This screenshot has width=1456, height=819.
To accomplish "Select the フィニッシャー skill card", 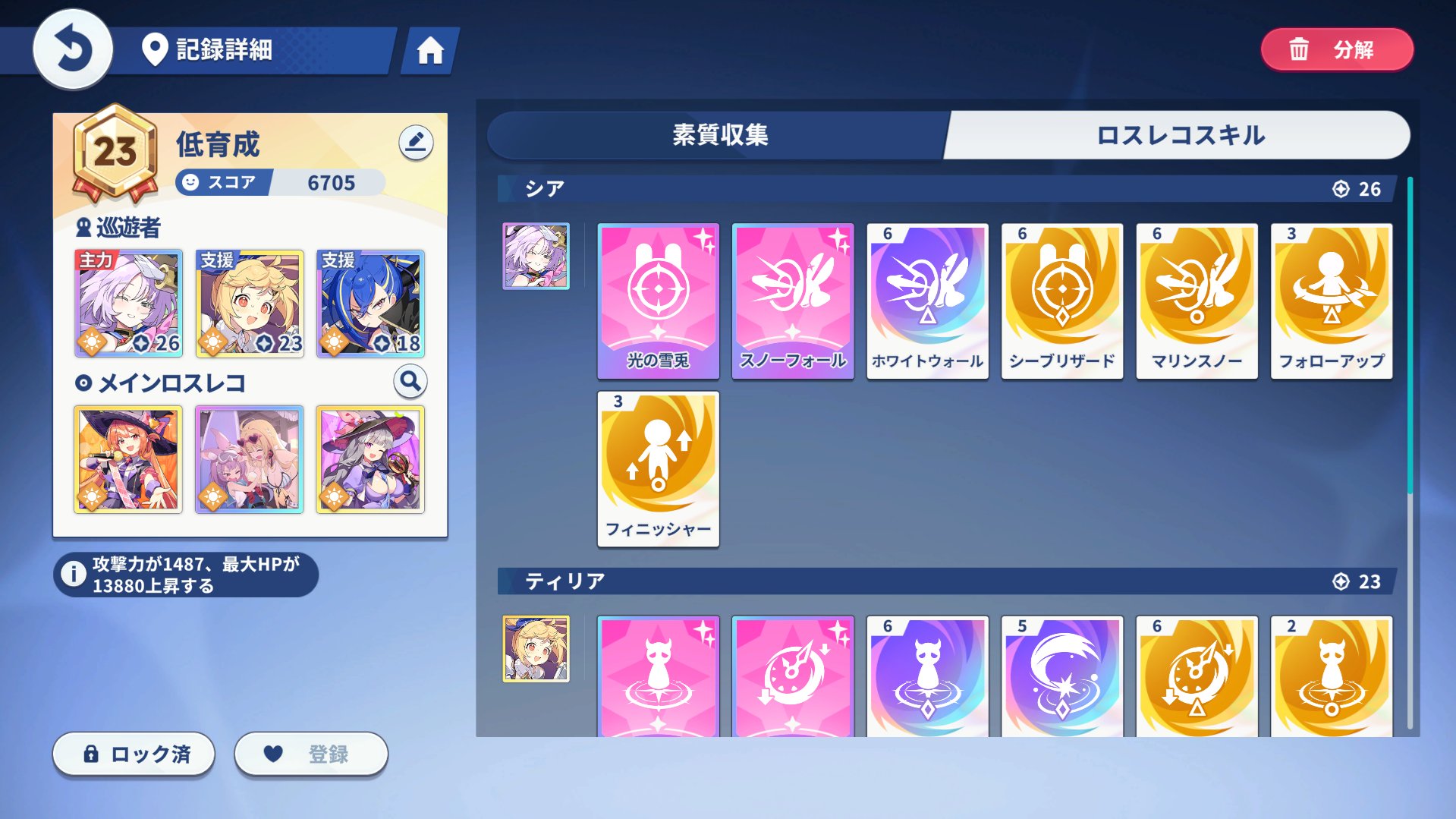I will pyautogui.click(x=658, y=468).
